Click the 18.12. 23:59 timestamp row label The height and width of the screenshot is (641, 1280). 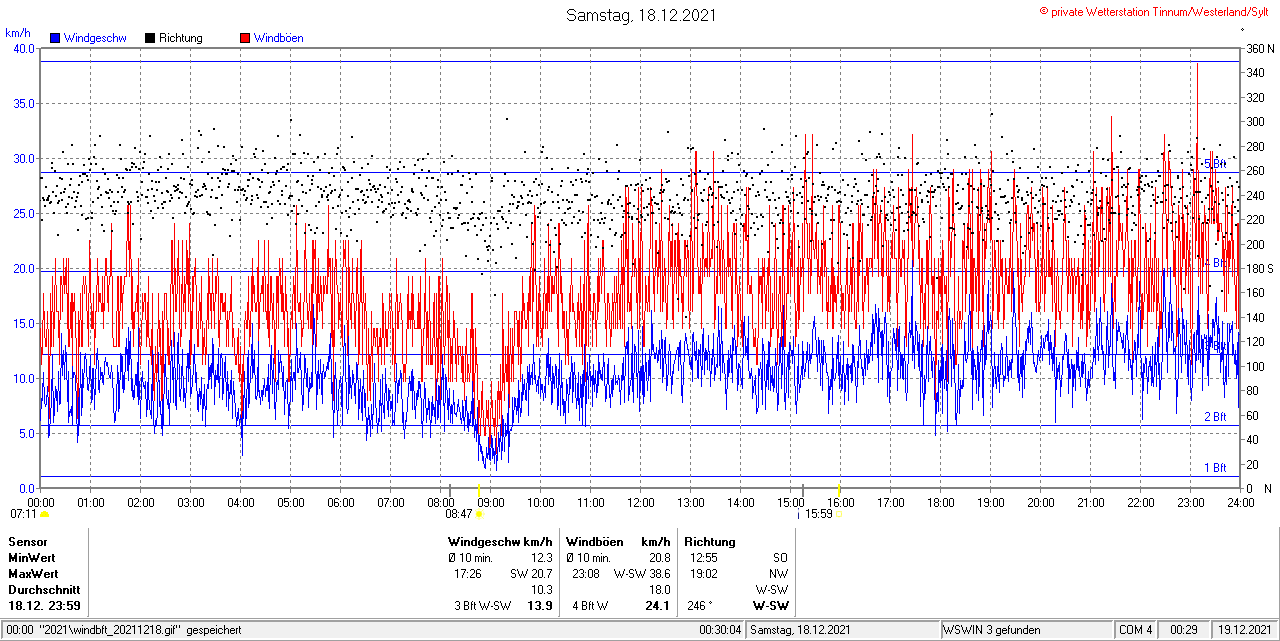click(44, 606)
